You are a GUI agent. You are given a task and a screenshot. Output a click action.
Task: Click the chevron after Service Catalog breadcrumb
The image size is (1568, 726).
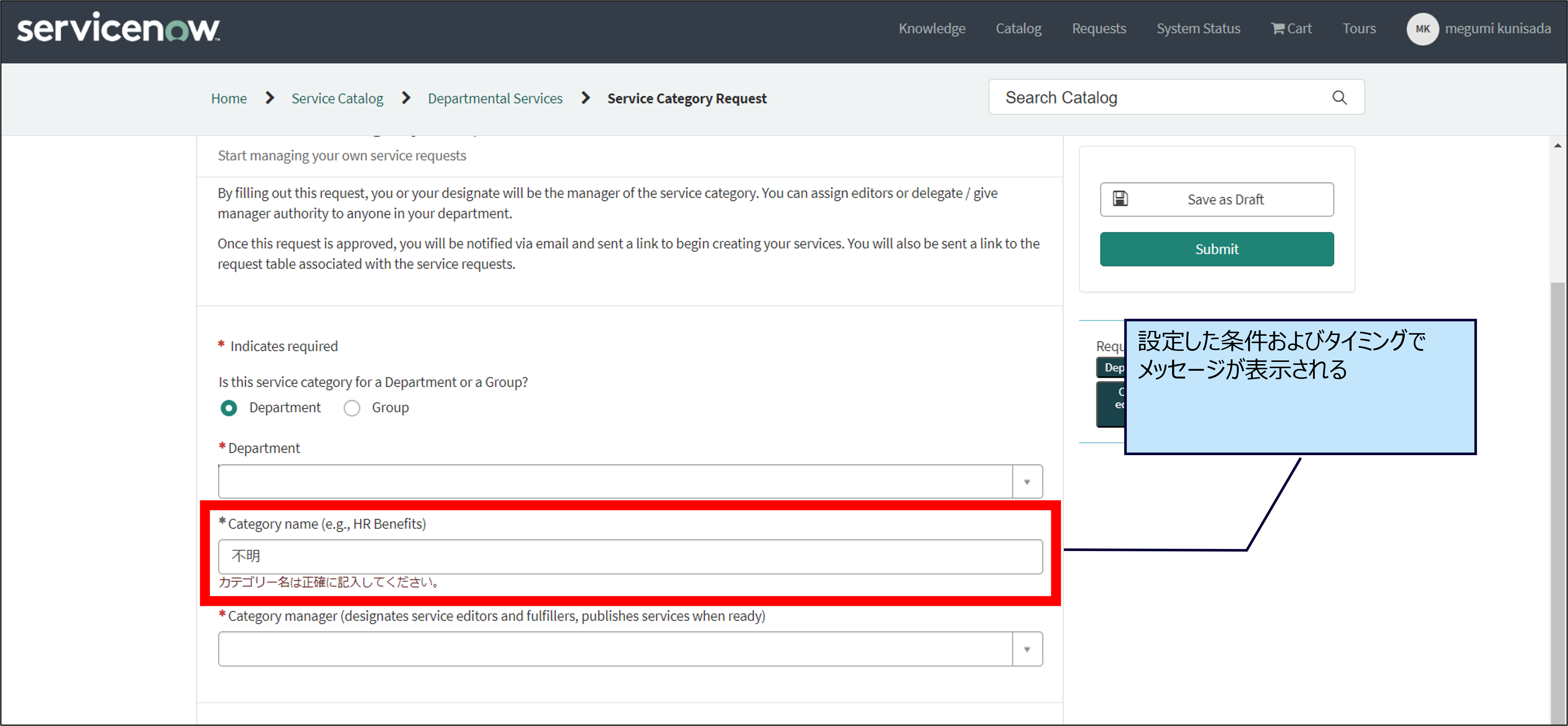pos(406,98)
